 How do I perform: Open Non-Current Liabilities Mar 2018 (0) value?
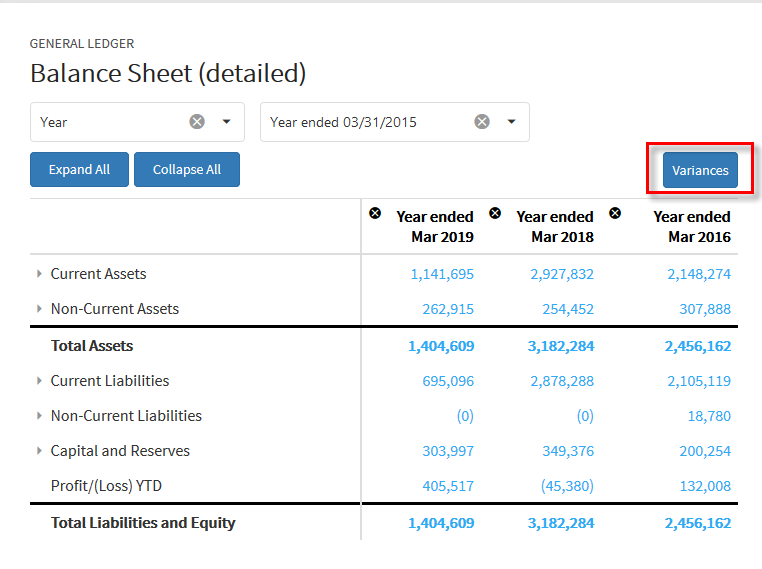coord(585,416)
